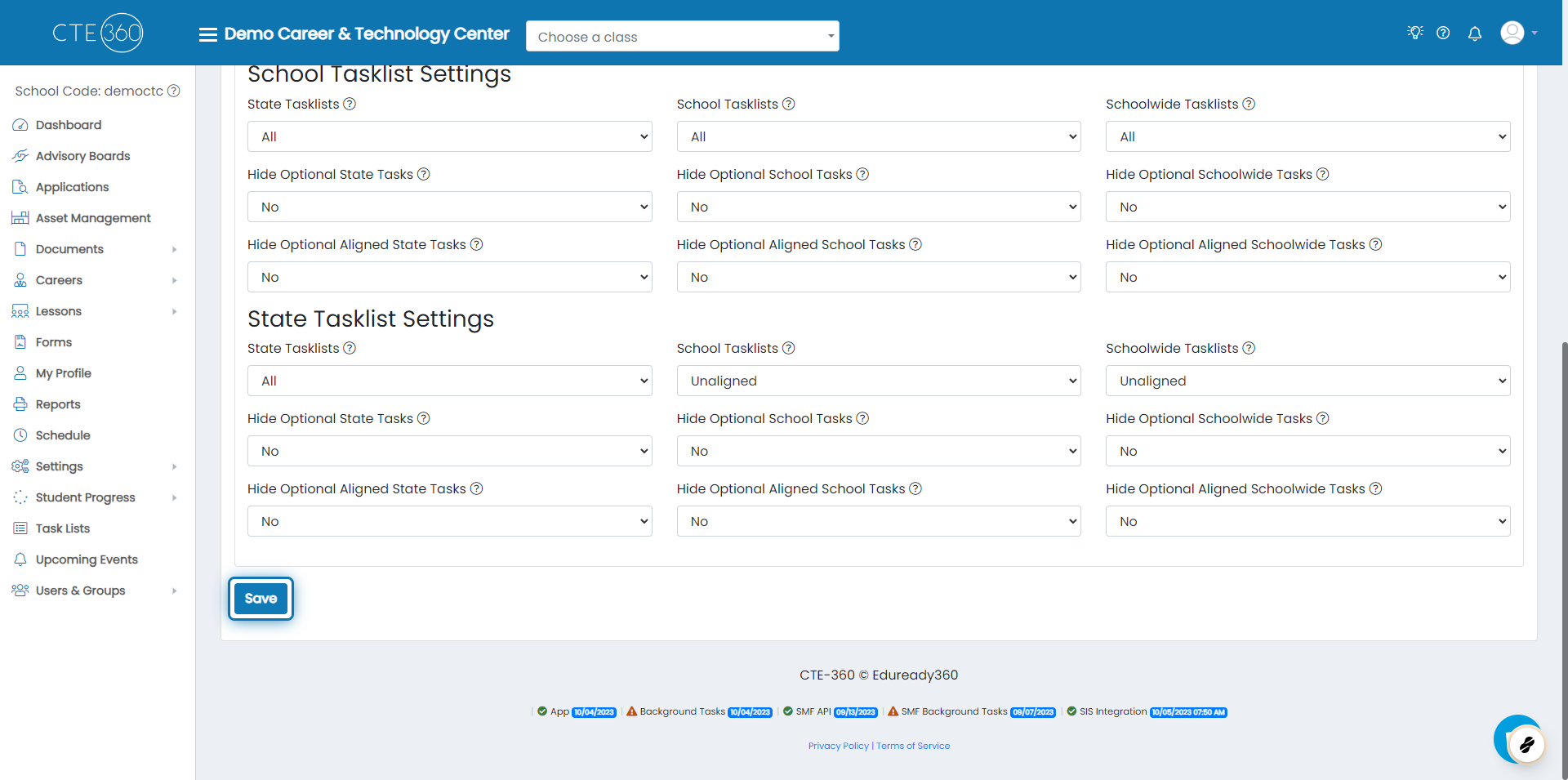1568x780 pixels.
Task: Open the notifications bell icon
Action: pos(1475,33)
